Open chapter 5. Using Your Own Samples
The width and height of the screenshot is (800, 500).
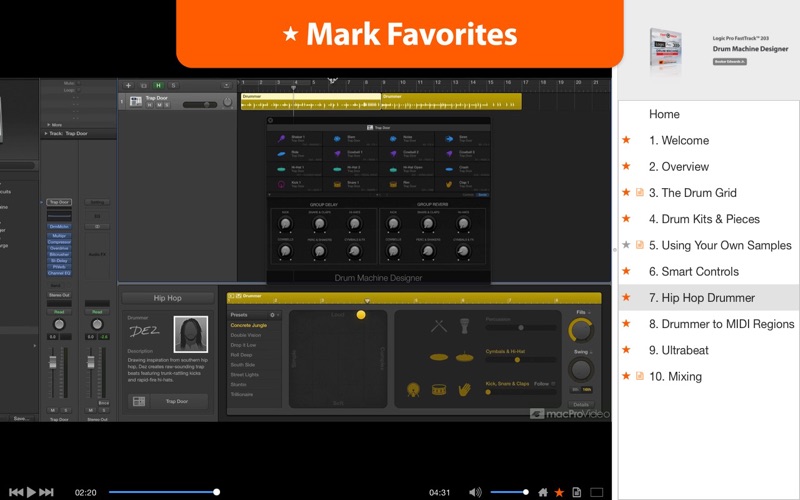[720, 245]
